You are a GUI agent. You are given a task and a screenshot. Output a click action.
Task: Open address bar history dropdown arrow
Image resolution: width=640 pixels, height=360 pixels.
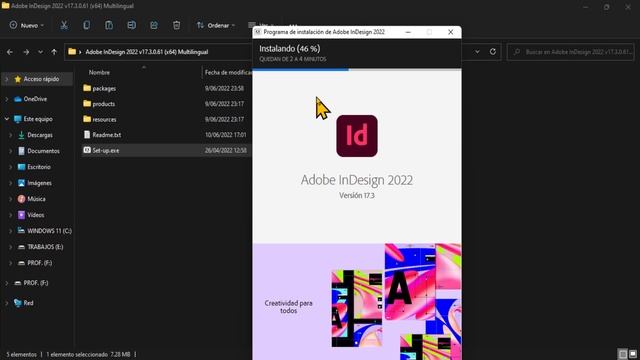(477, 52)
